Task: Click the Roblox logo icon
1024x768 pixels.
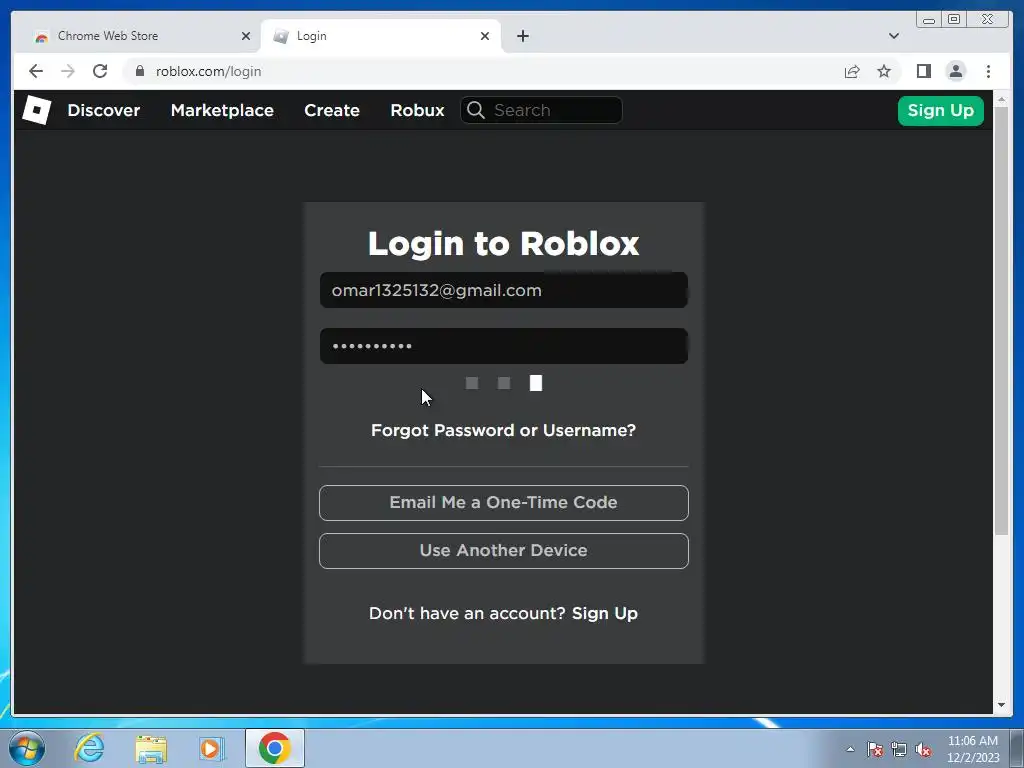Action: (x=37, y=110)
